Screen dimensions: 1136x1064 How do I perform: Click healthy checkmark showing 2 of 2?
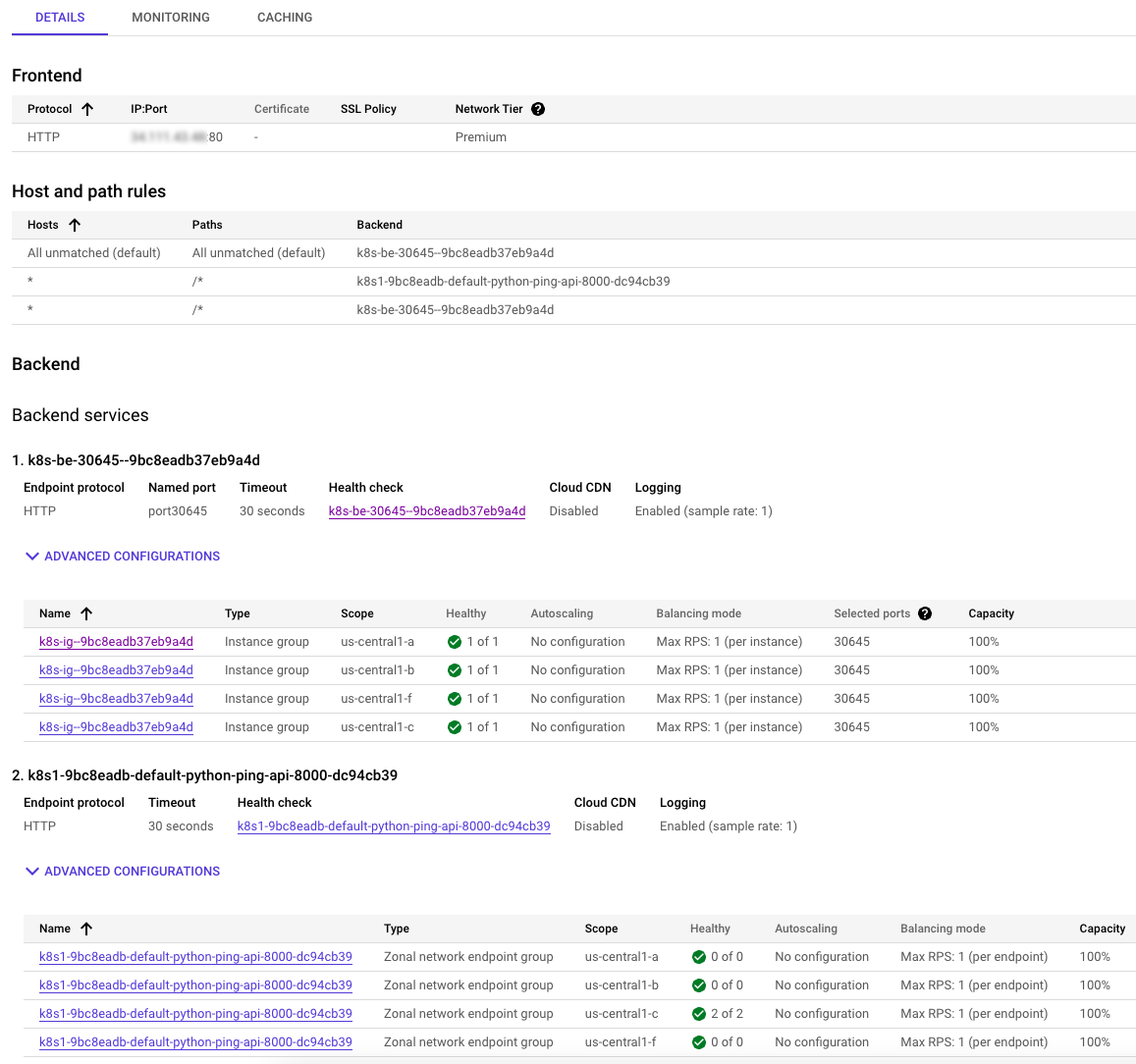tap(699, 1014)
